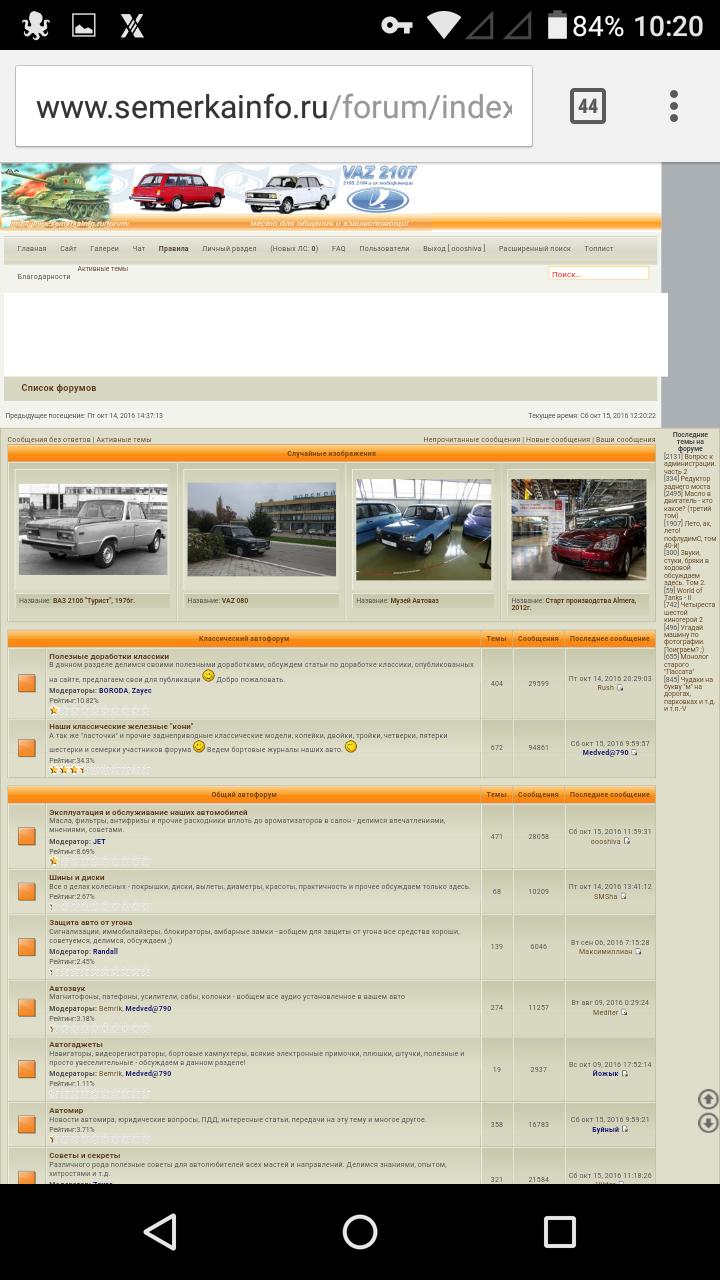Open the Пользователи menu item
720x1280 pixels.
coord(384,248)
